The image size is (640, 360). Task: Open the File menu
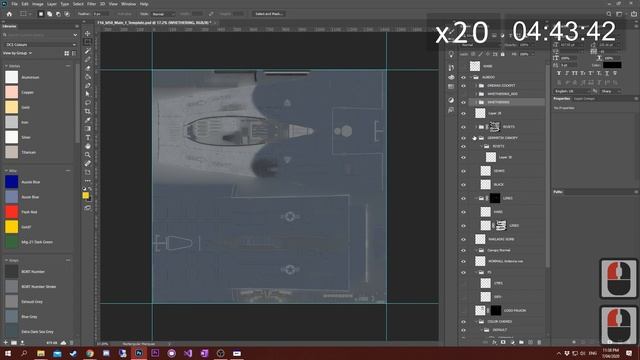[14, 4]
